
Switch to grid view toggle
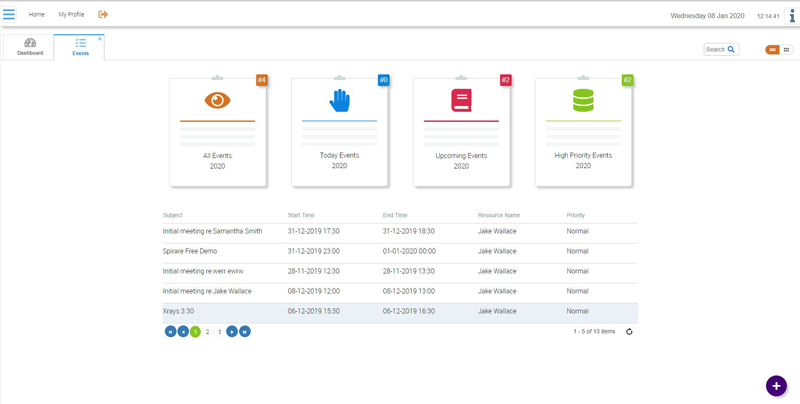pyautogui.click(x=786, y=49)
